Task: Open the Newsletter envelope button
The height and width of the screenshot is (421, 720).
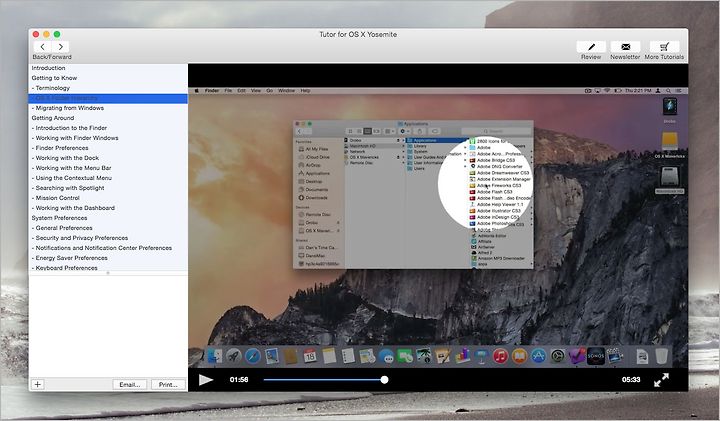Action: pos(625,47)
